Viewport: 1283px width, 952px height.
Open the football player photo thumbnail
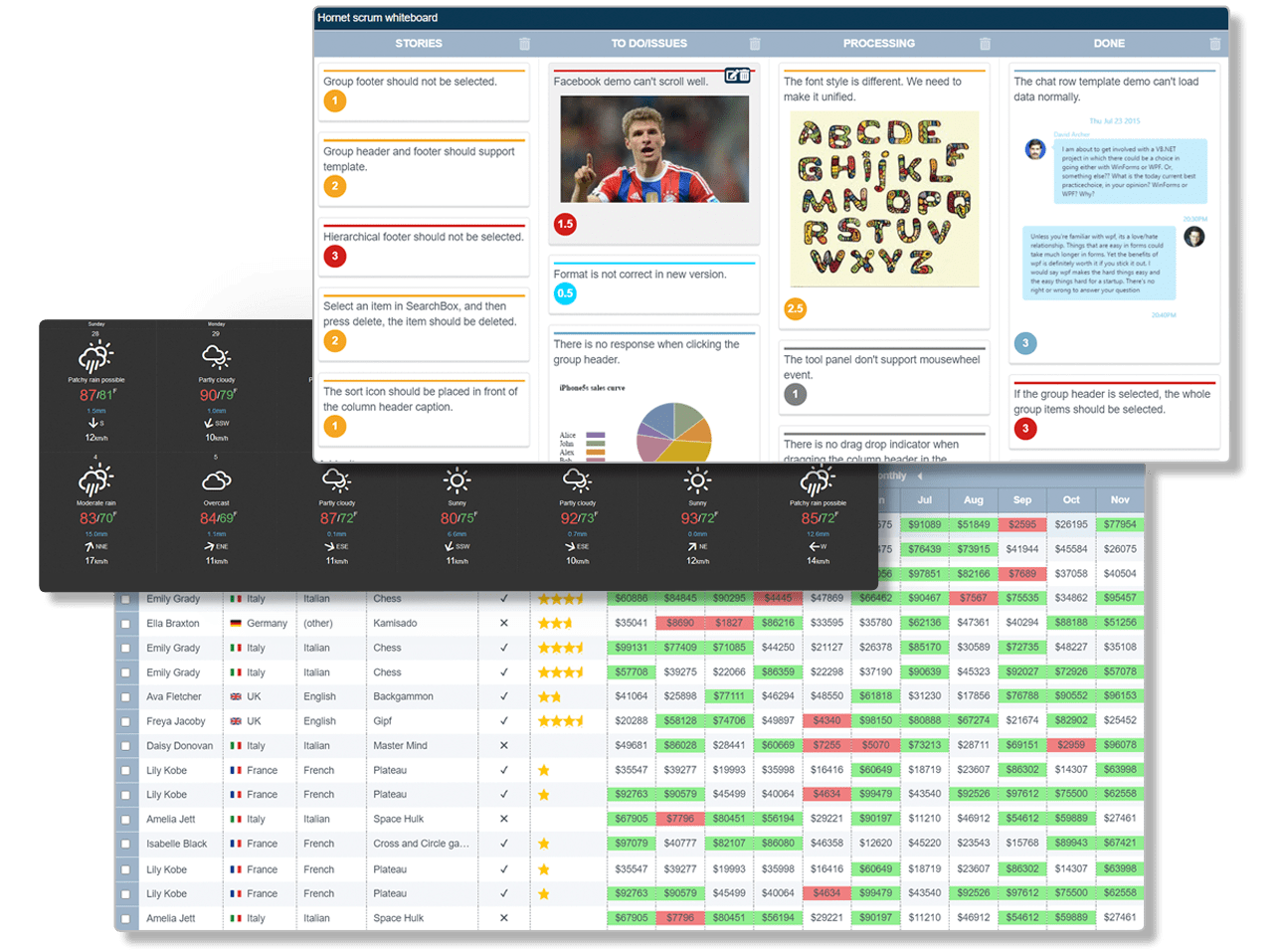click(654, 149)
